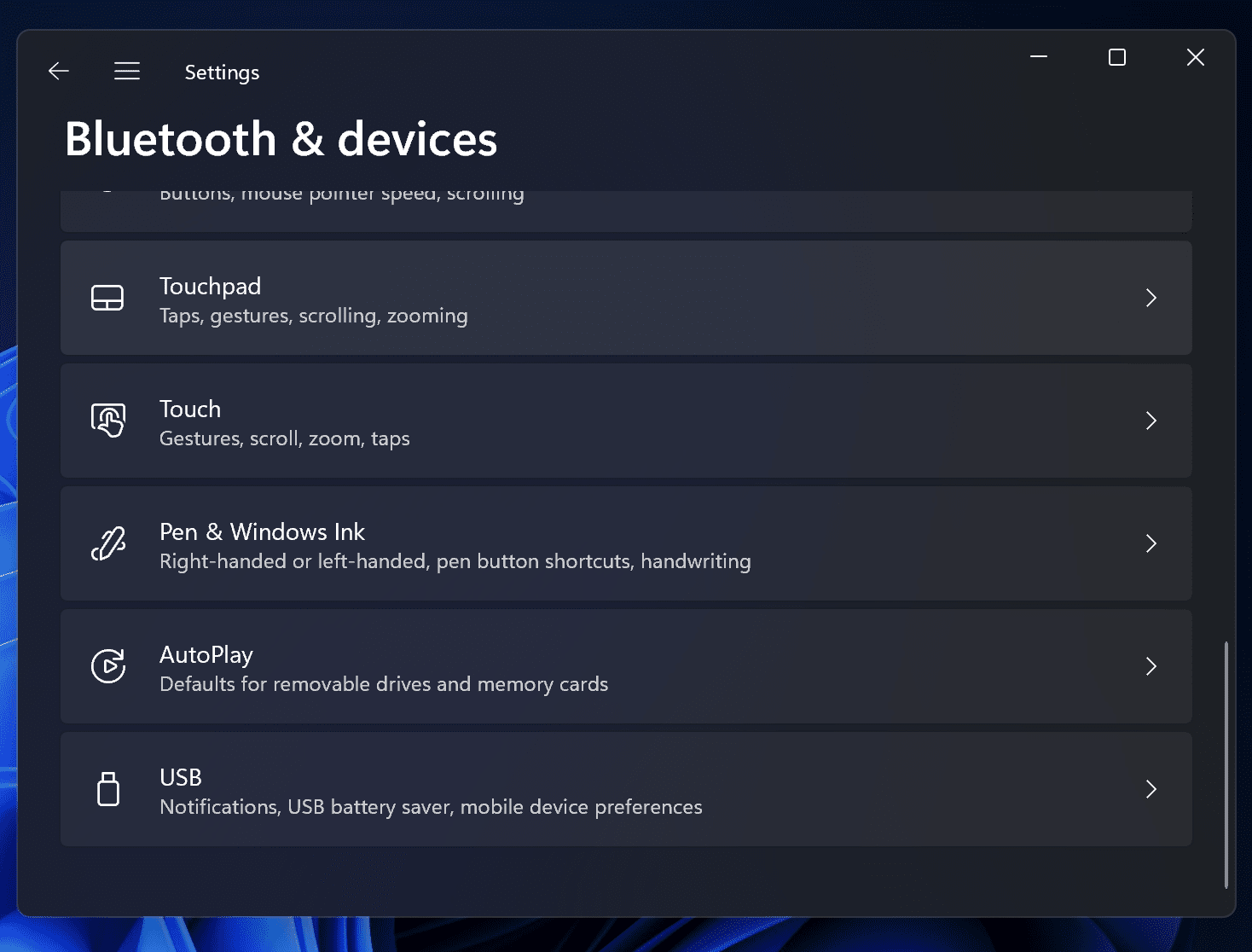Minimize the Settings window
Image resolution: width=1252 pixels, height=952 pixels.
tap(1039, 57)
